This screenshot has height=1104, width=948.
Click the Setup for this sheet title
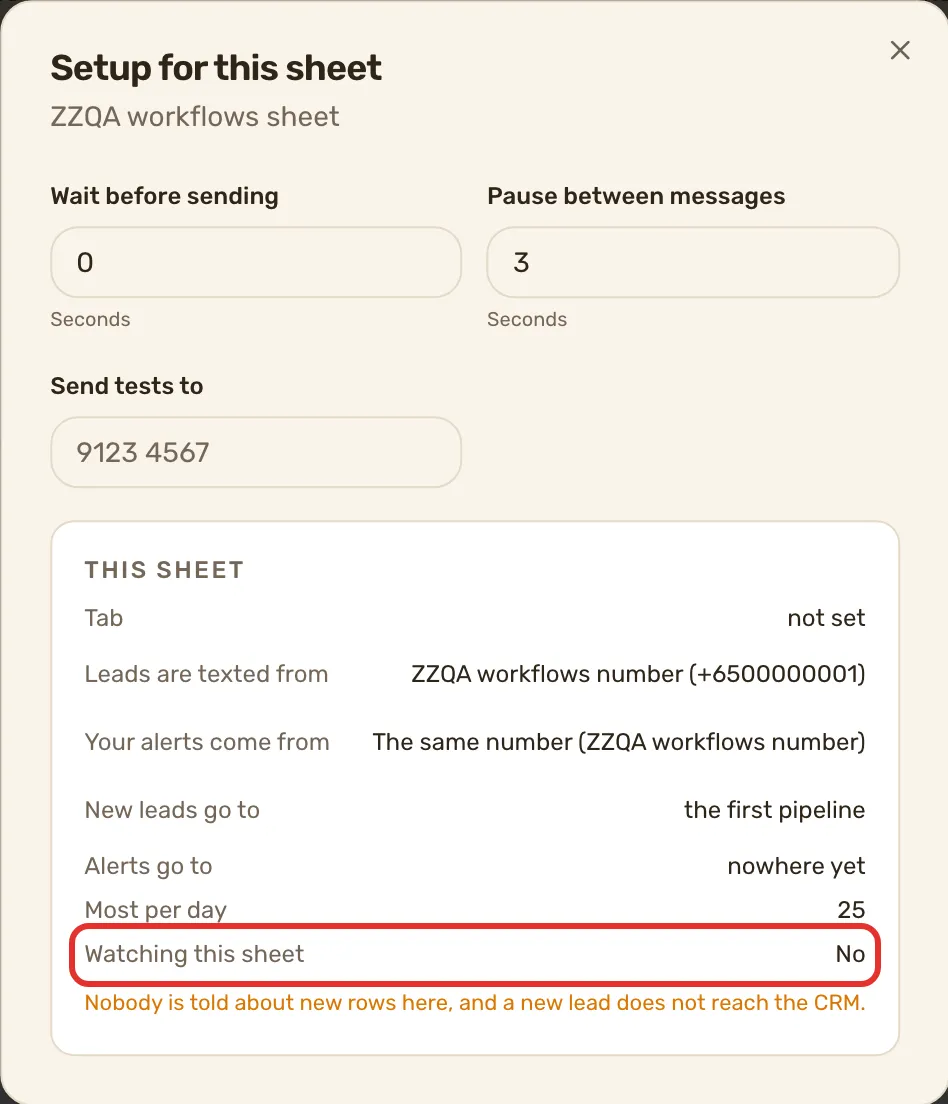[216, 68]
